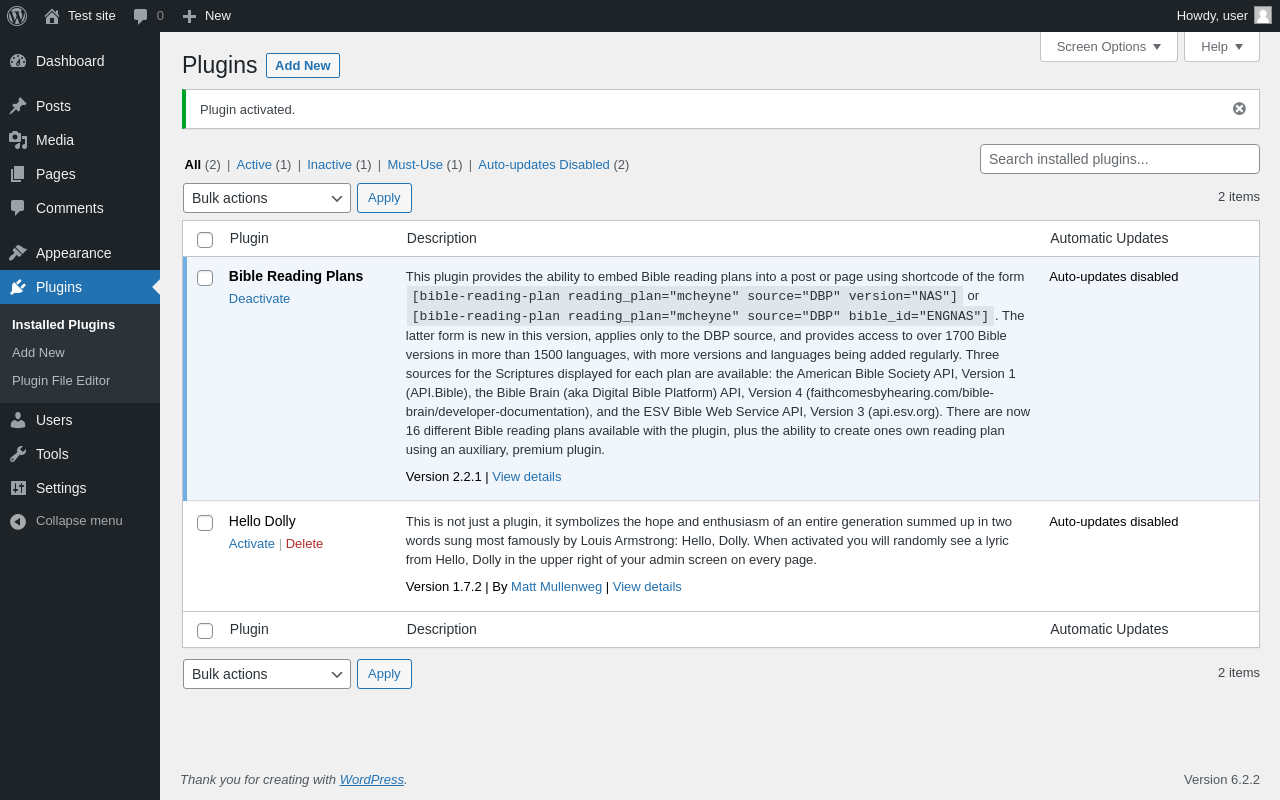Click the Add New button beside Plugins
1280x800 pixels.
[x=303, y=66]
